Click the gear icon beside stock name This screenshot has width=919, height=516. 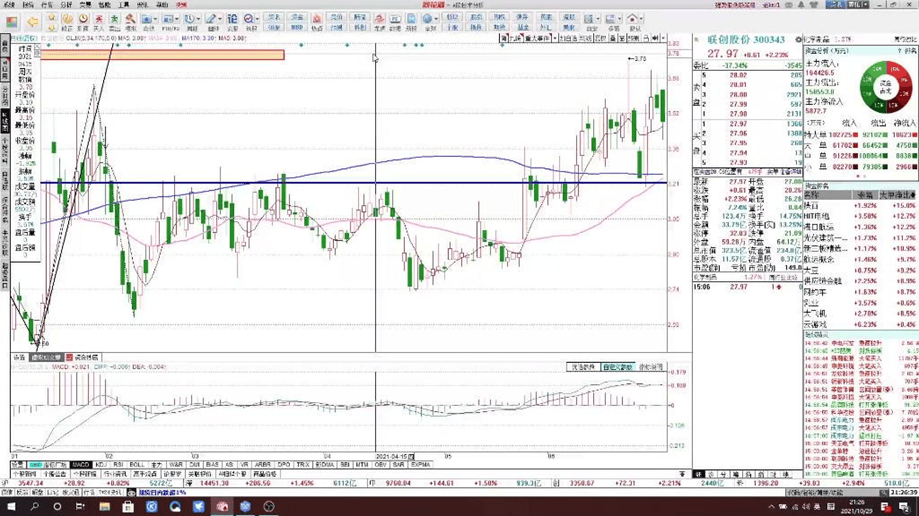click(799, 39)
